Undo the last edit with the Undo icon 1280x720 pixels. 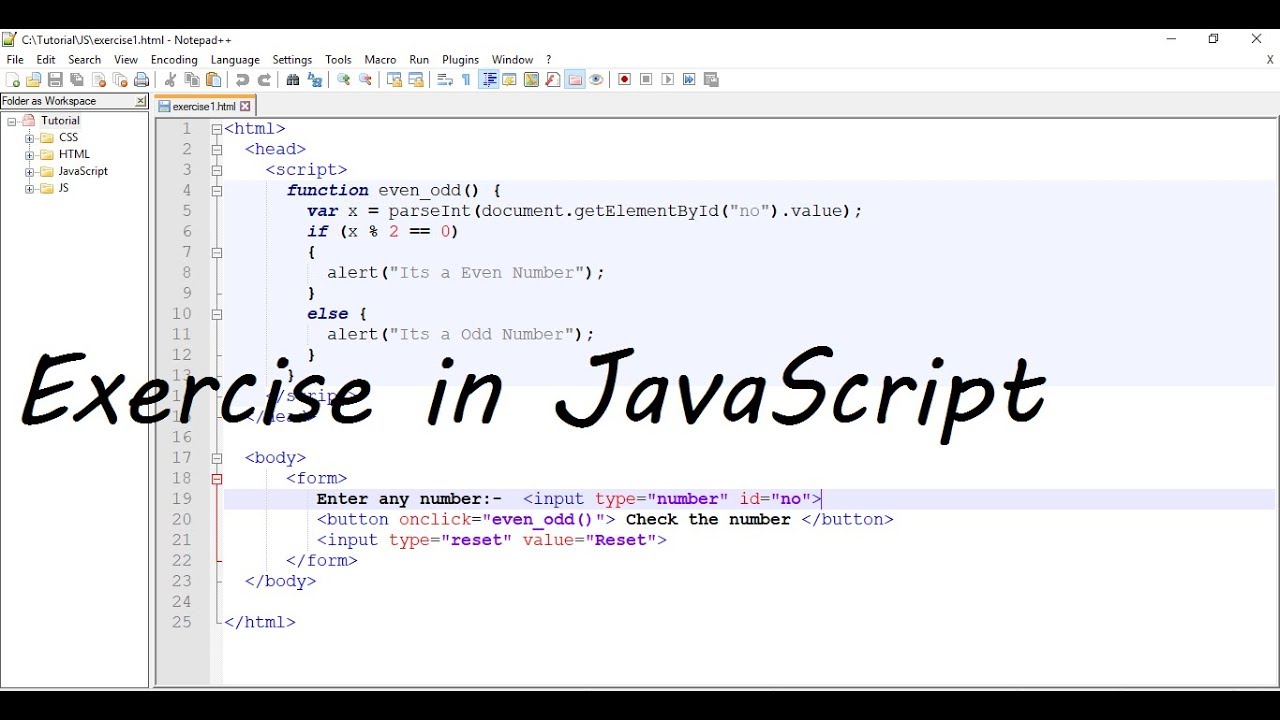242,80
